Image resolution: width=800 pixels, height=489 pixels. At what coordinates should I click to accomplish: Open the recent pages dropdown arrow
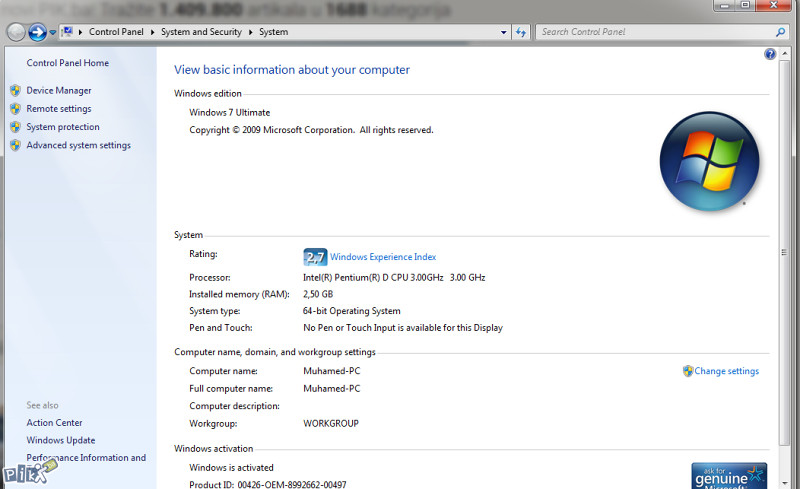point(53,32)
